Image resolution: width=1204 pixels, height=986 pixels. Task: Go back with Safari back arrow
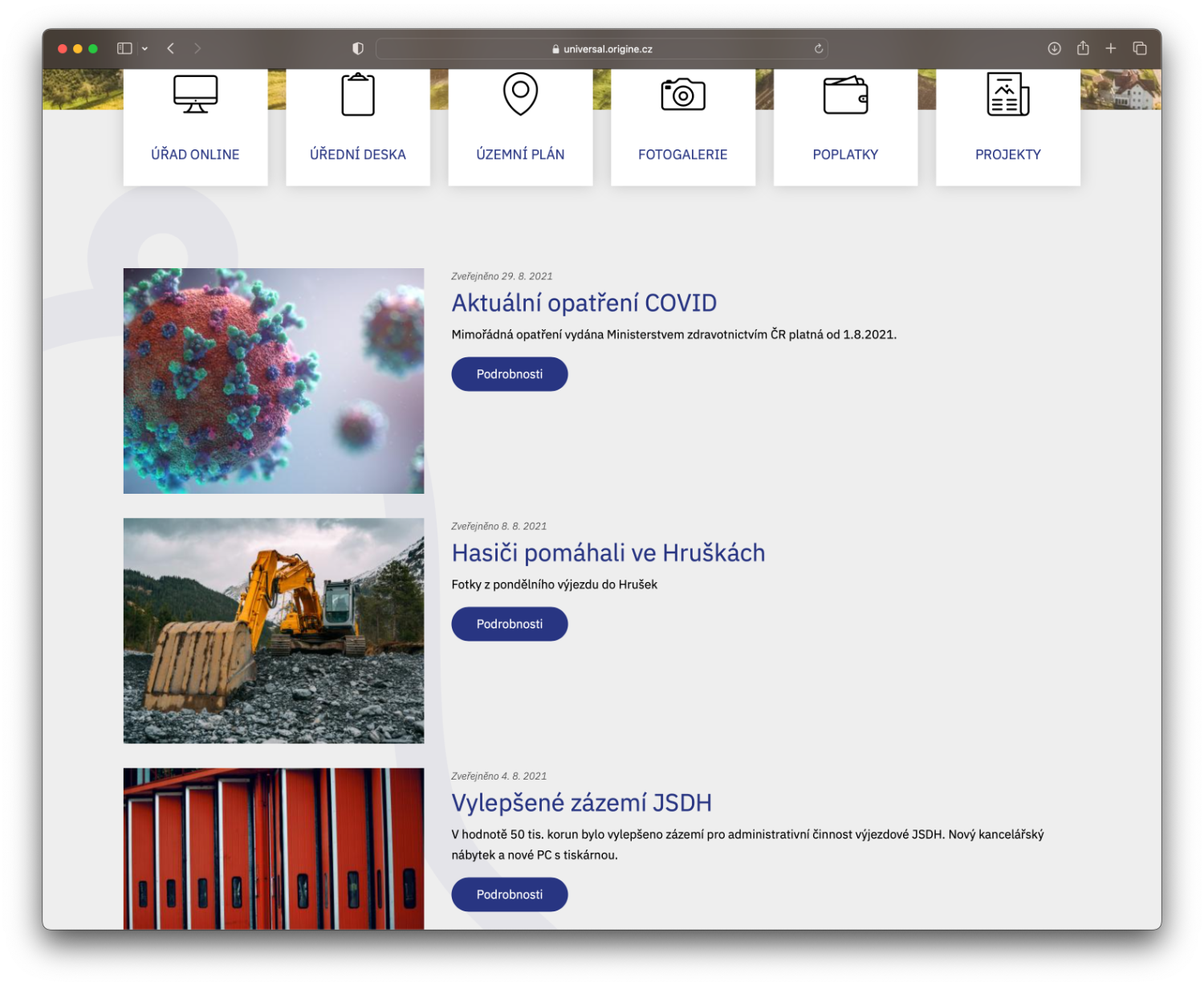pos(170,48)
